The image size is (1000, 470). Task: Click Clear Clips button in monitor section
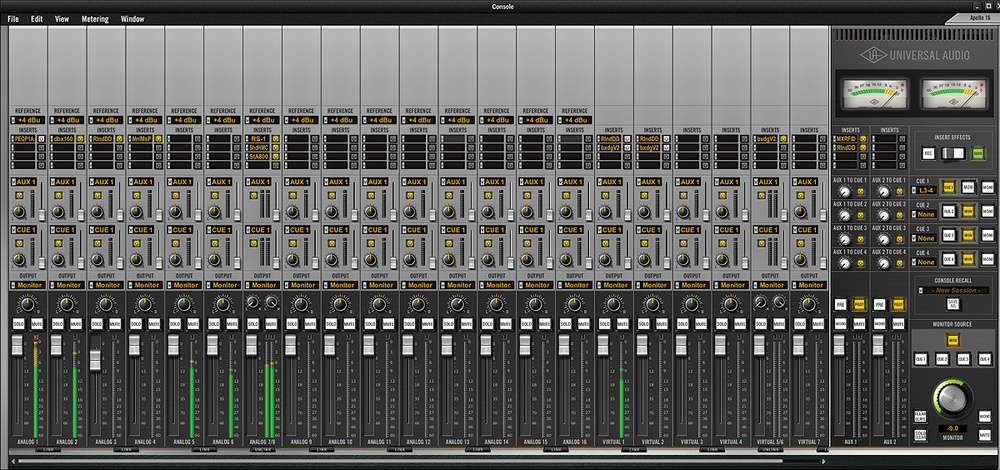pyautogui.click(x=920, y=417)
